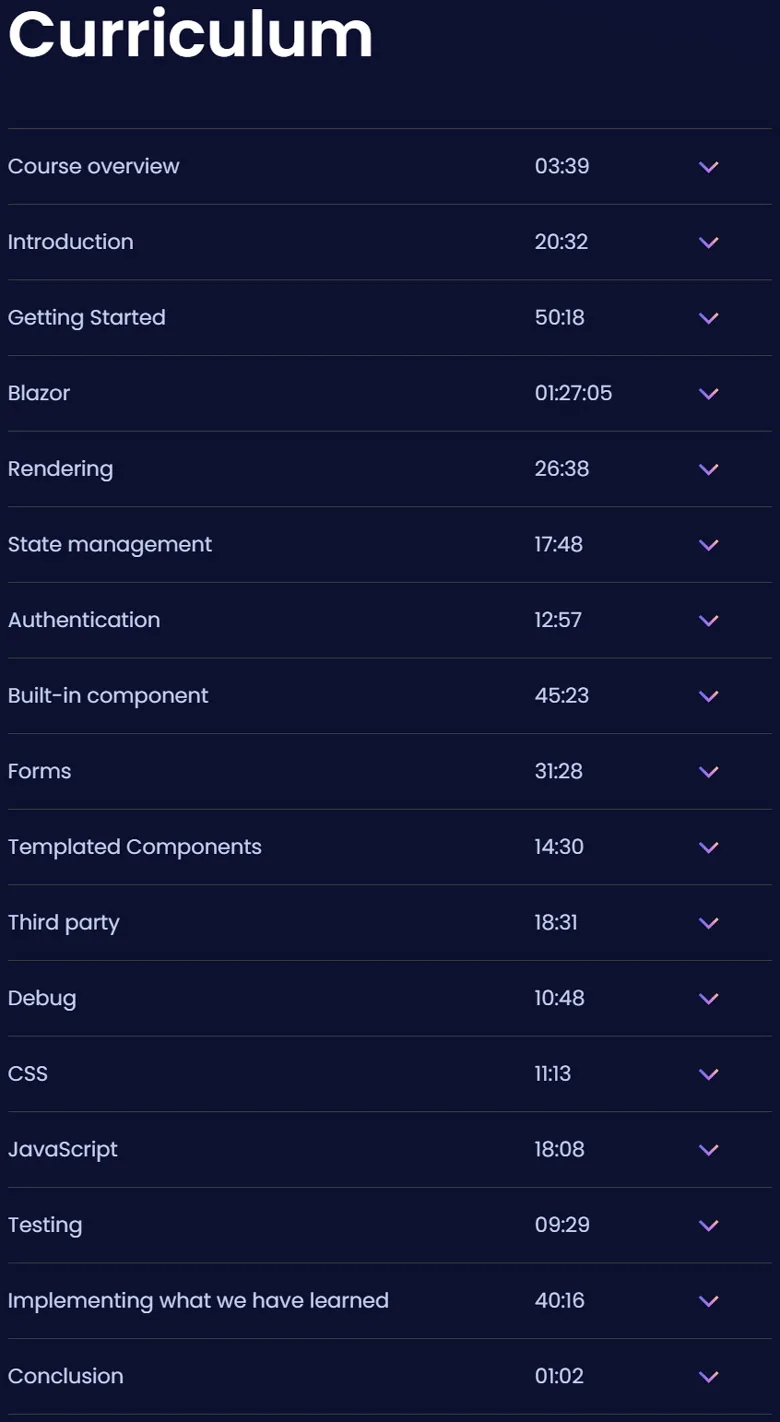The height and width of the screenshot is (1422, 780).
Task: Expand the JavaScript chevron arrow
Action: tap(709, 1150)
